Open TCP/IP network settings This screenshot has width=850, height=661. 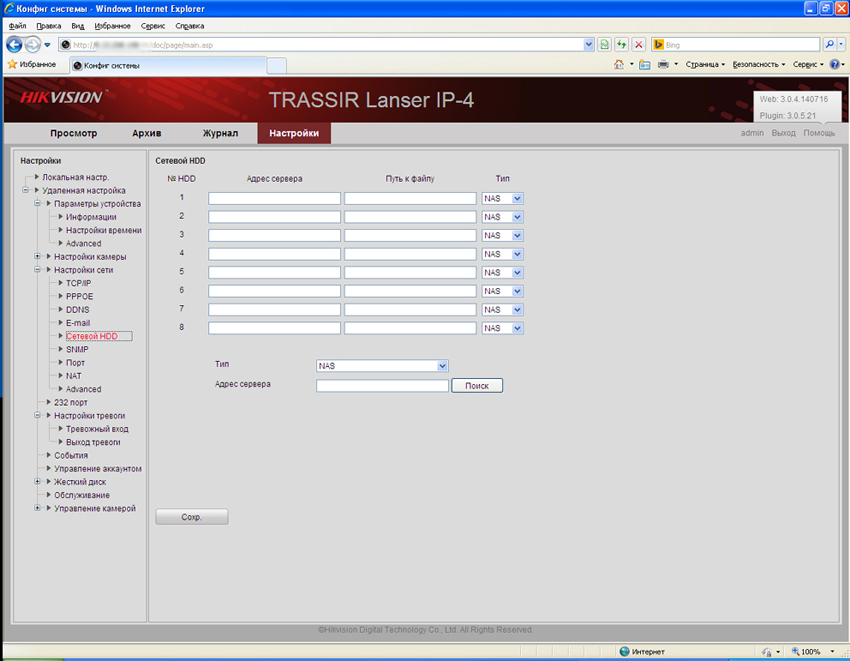79,283
